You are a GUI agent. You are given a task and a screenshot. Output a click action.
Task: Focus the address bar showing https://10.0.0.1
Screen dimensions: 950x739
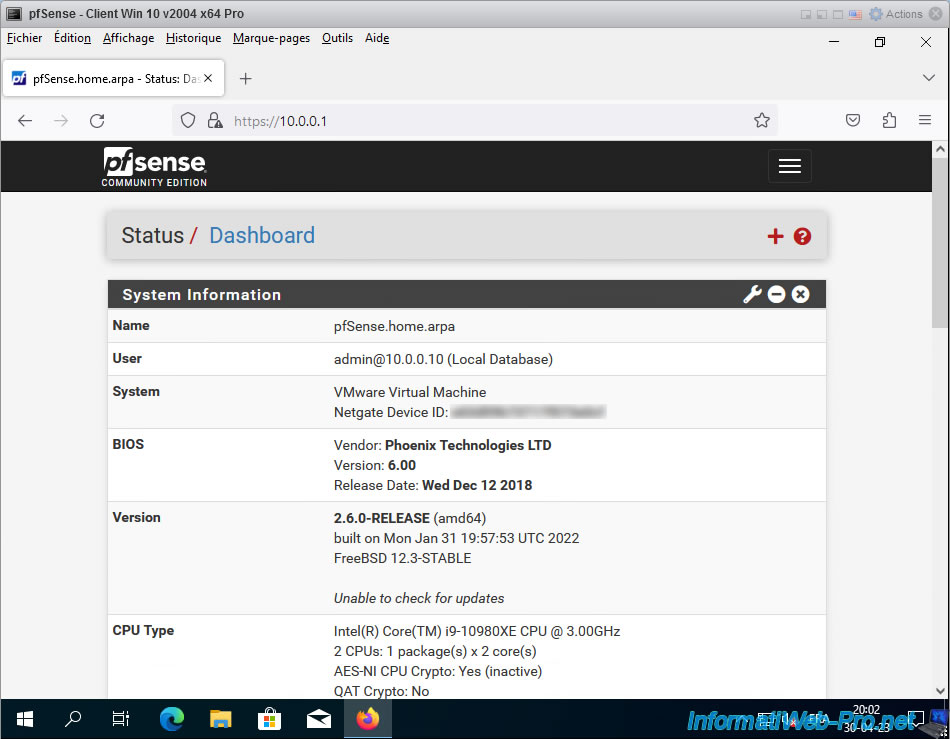pos(474,121)
